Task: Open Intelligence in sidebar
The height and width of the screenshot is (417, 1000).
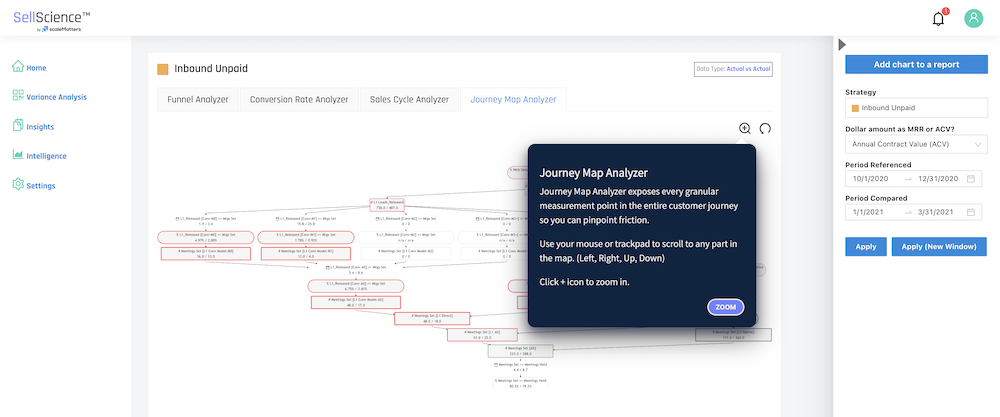Action: tap(46, 156)
